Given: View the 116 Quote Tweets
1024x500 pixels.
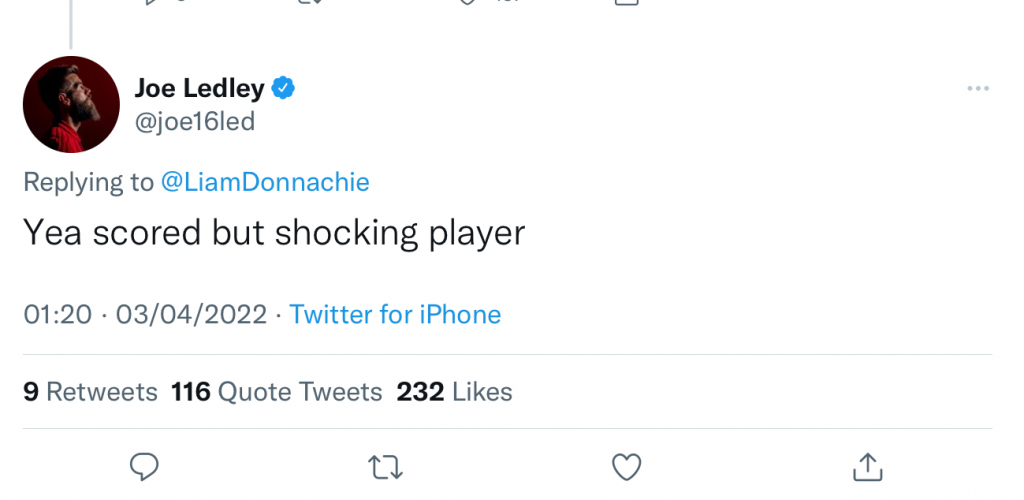Looking at the screenshot, I should 276,392.
